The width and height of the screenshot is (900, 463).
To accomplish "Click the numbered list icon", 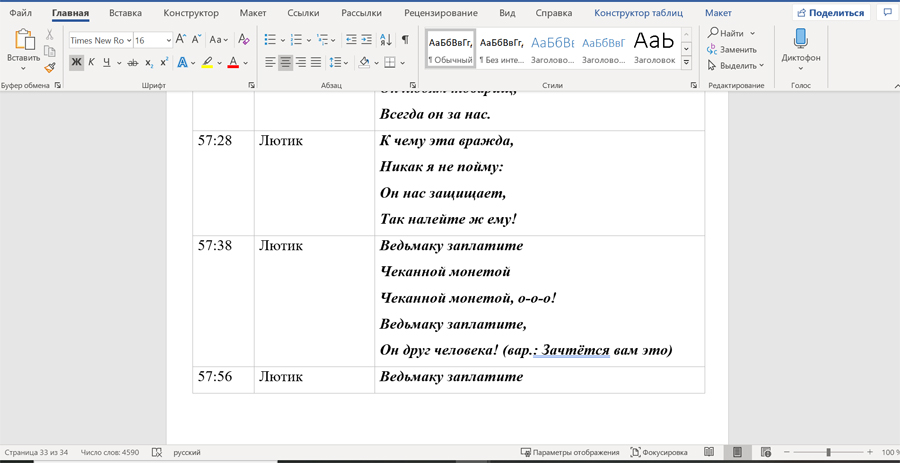I will pyautogui.click(x=296, y=40).
